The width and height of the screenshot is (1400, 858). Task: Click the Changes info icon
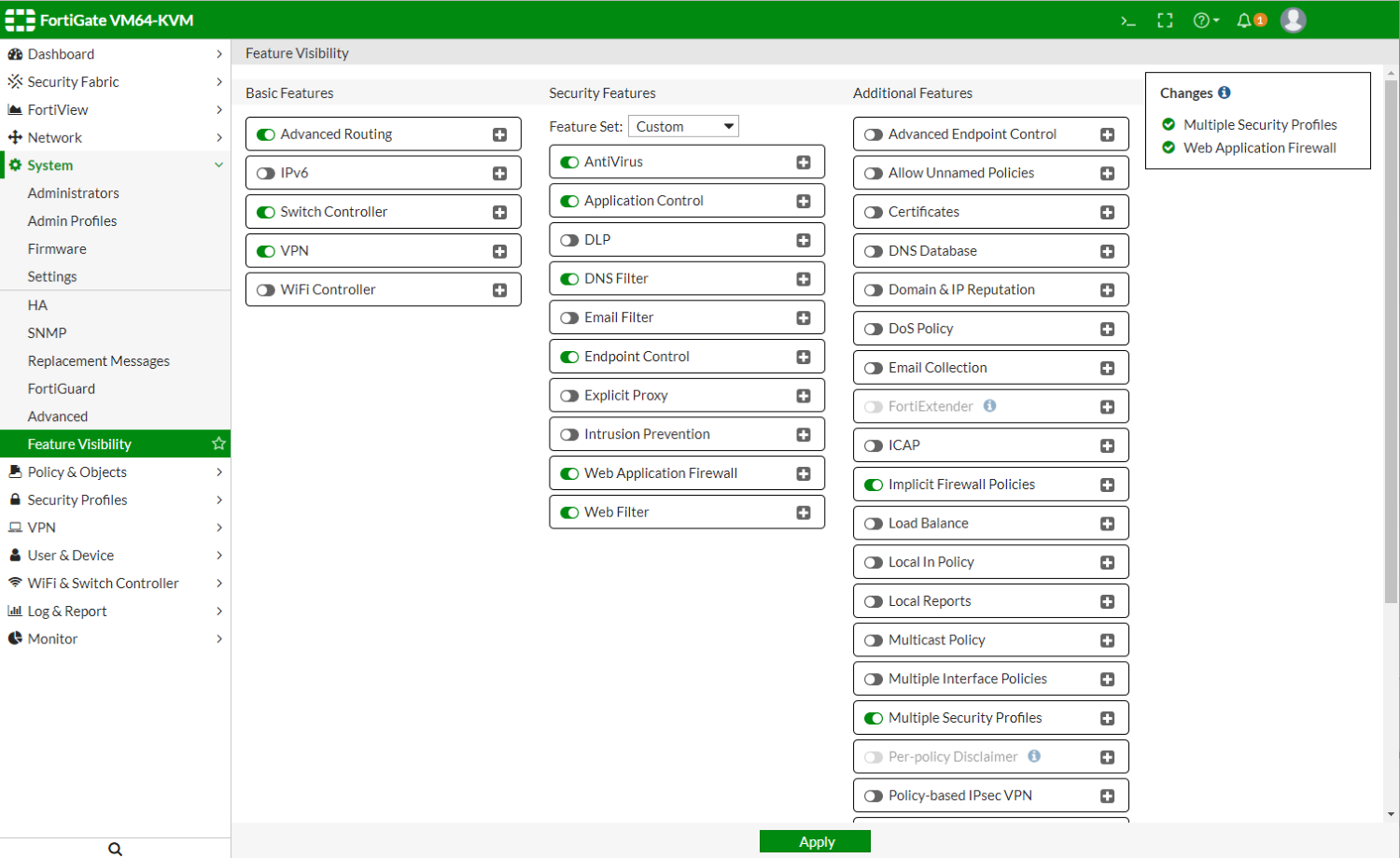[1224, 92]
